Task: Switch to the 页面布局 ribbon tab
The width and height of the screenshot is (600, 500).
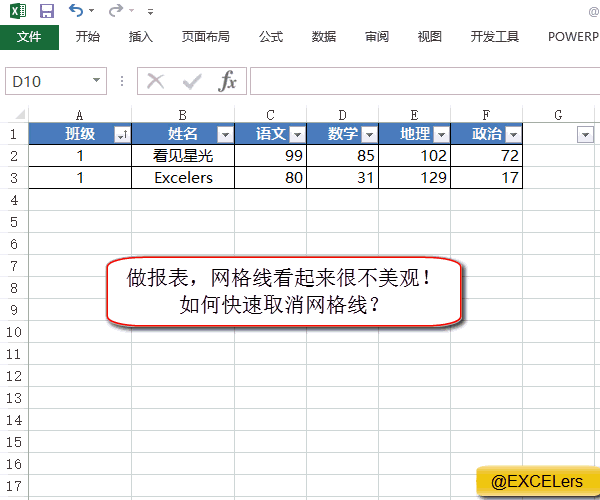Action: click(206, 37)
